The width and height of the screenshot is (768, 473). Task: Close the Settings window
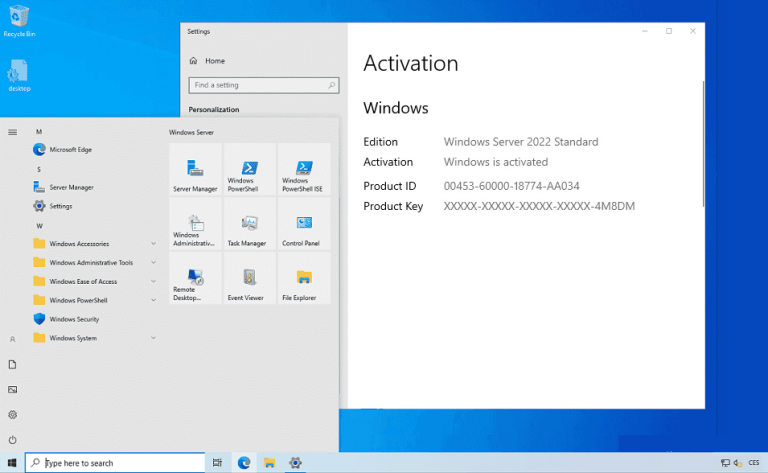(x=693, y=31)
